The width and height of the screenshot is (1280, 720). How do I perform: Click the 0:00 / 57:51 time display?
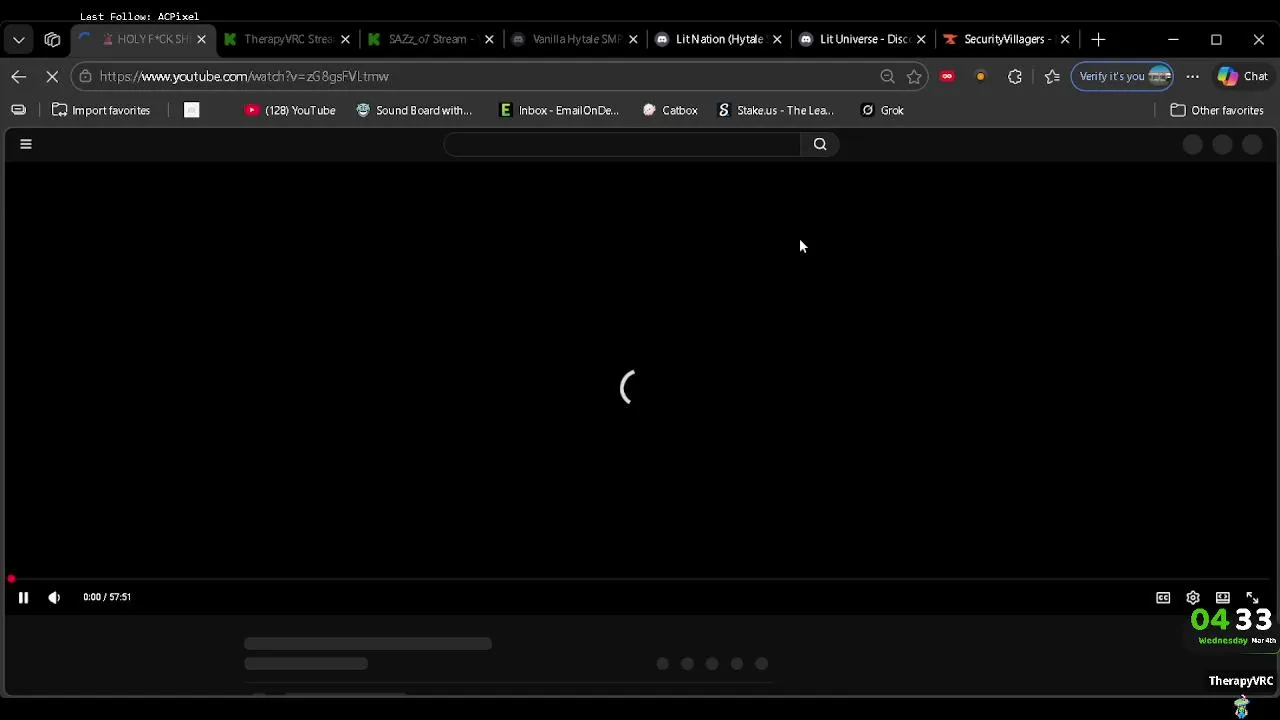tap(107, 597)
